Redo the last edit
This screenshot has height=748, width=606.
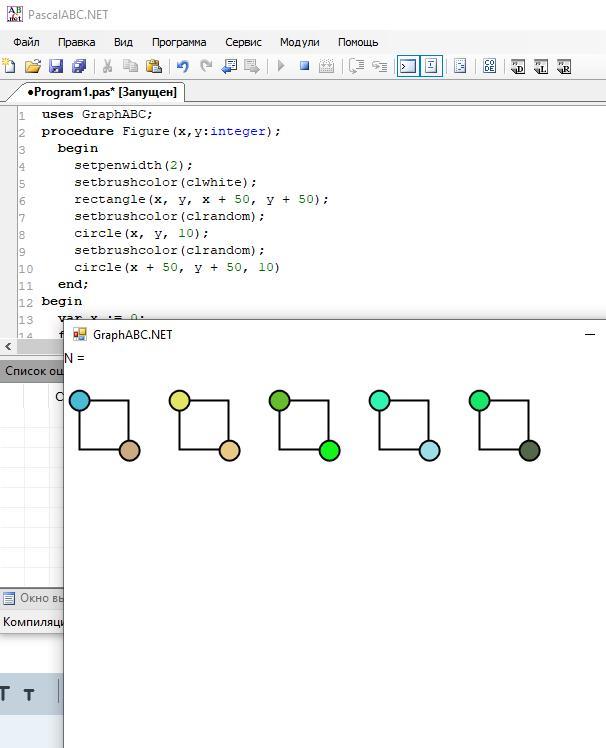[x=206, y=66]
